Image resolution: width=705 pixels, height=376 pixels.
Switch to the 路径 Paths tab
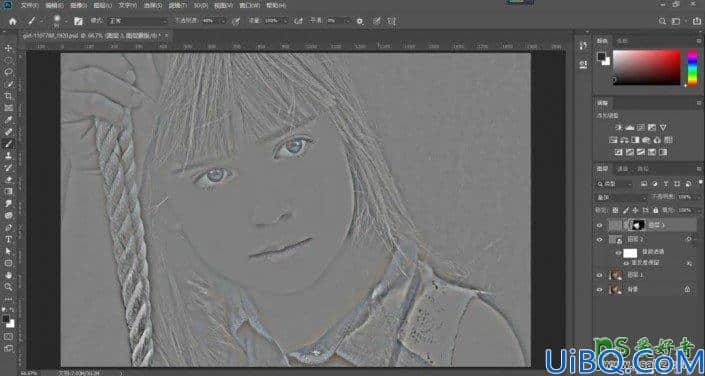[x=642, y=170]
